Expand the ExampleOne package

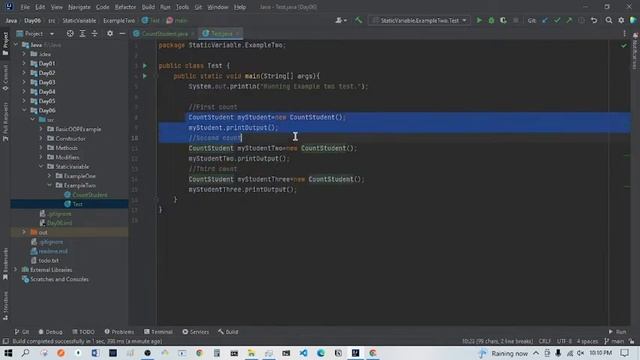click(50, 176)
